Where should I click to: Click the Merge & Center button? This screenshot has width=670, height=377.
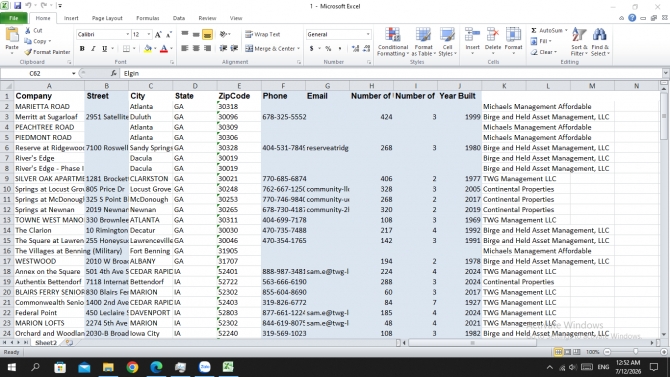coord(270,49)
